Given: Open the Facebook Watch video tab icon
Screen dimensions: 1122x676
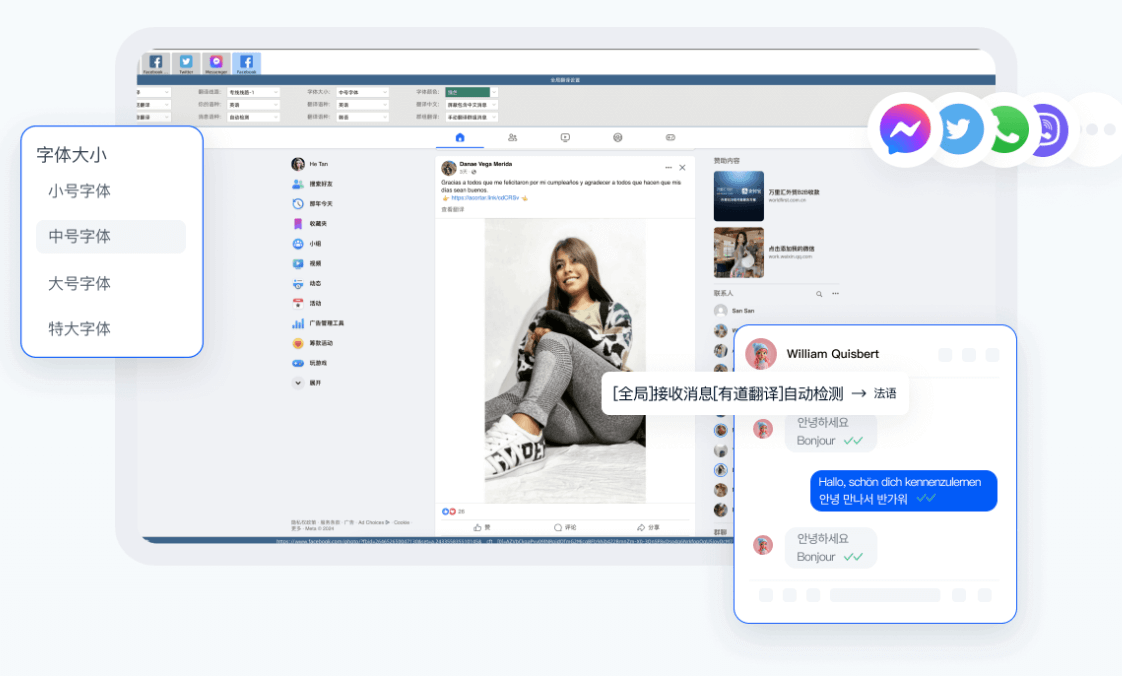Looking at the screenshot, I should (x=565, y=137).
